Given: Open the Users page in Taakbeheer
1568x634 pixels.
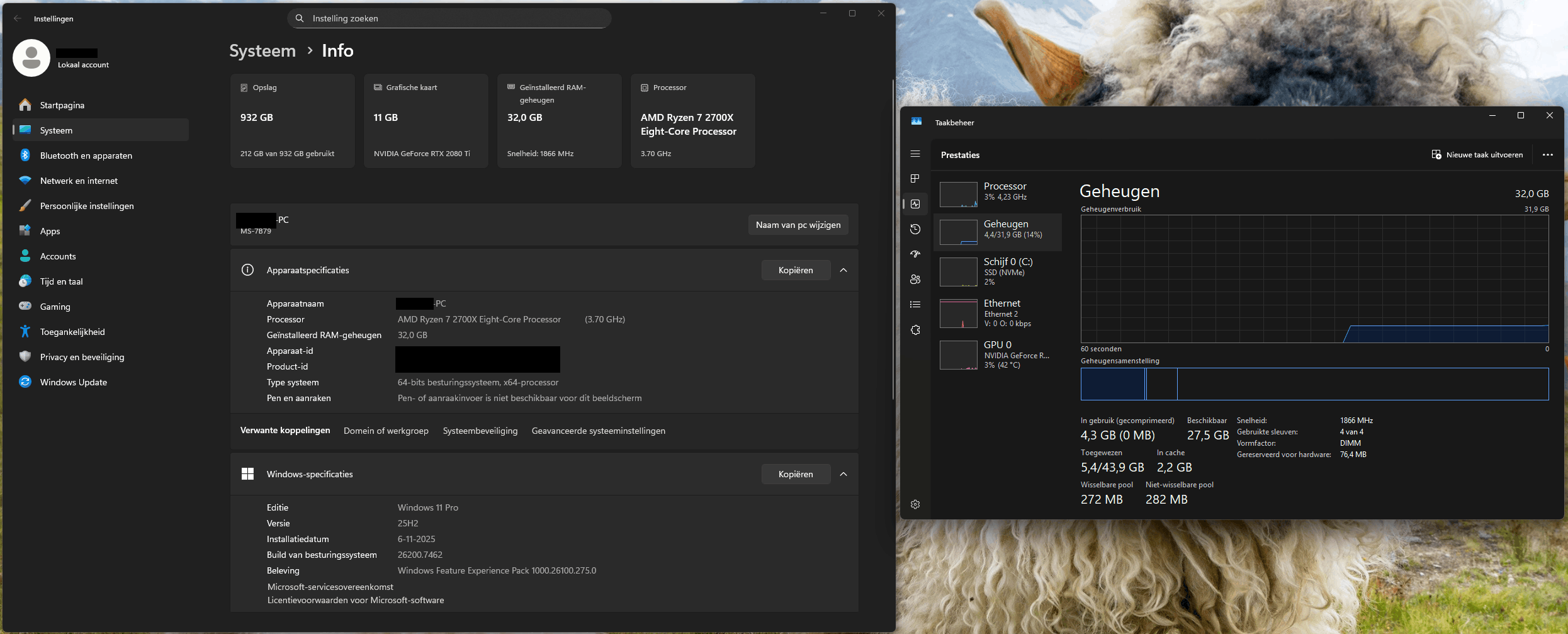Looking at the screenshot, I should click(915, 280).
